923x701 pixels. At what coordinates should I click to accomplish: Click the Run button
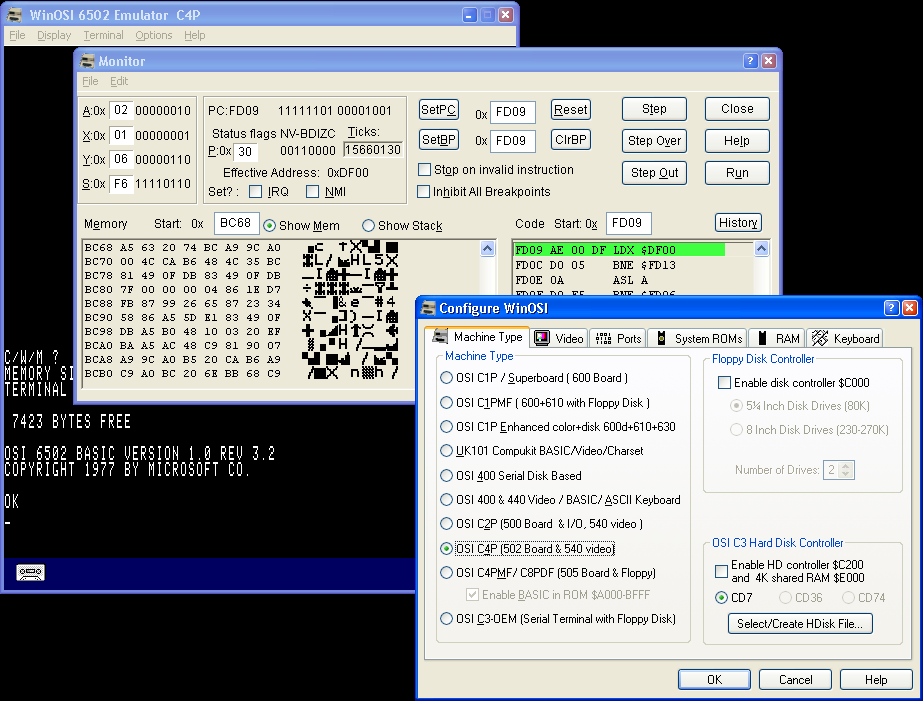[x=737, y=172]
